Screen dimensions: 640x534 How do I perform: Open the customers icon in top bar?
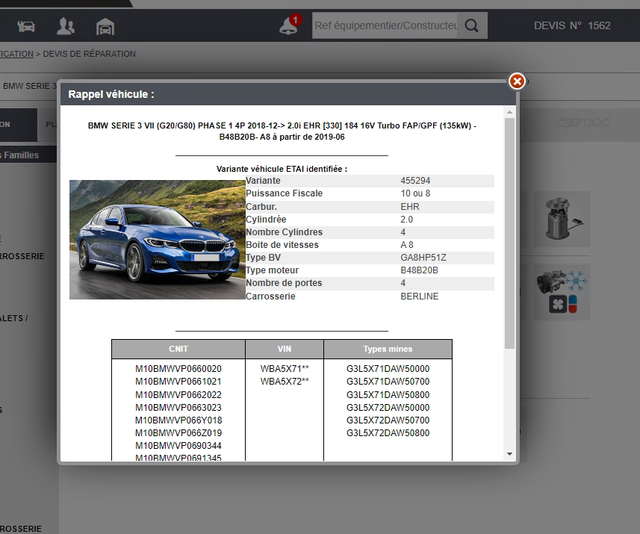(65, 26)
